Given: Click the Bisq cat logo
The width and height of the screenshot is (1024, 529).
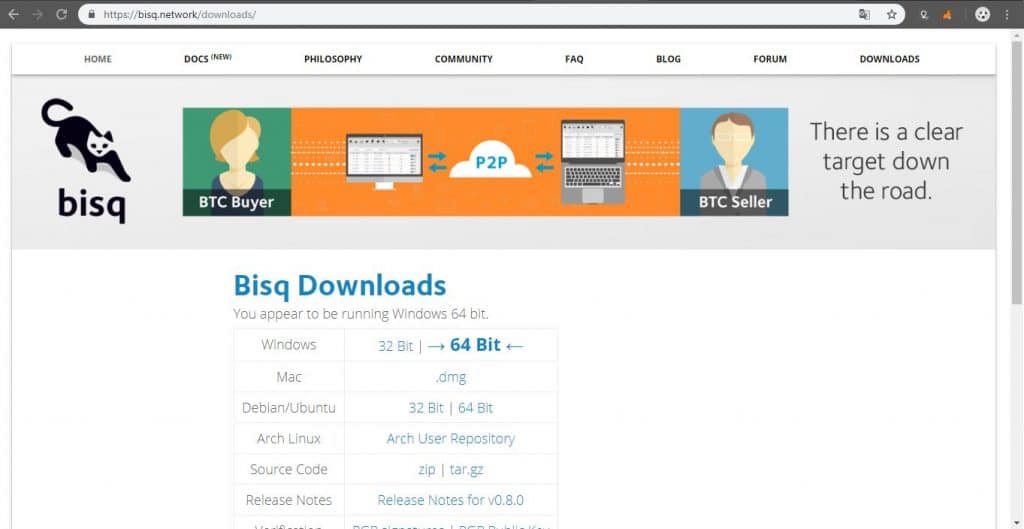Looking at the screenshot, I should click(x=86, y=161).
